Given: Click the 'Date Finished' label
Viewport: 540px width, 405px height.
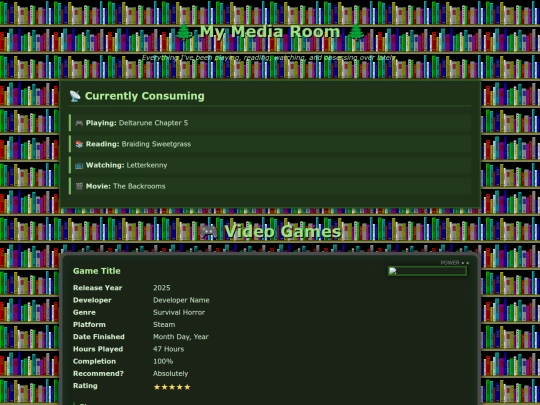Looking at the screenshot, I should coord(98,337).
